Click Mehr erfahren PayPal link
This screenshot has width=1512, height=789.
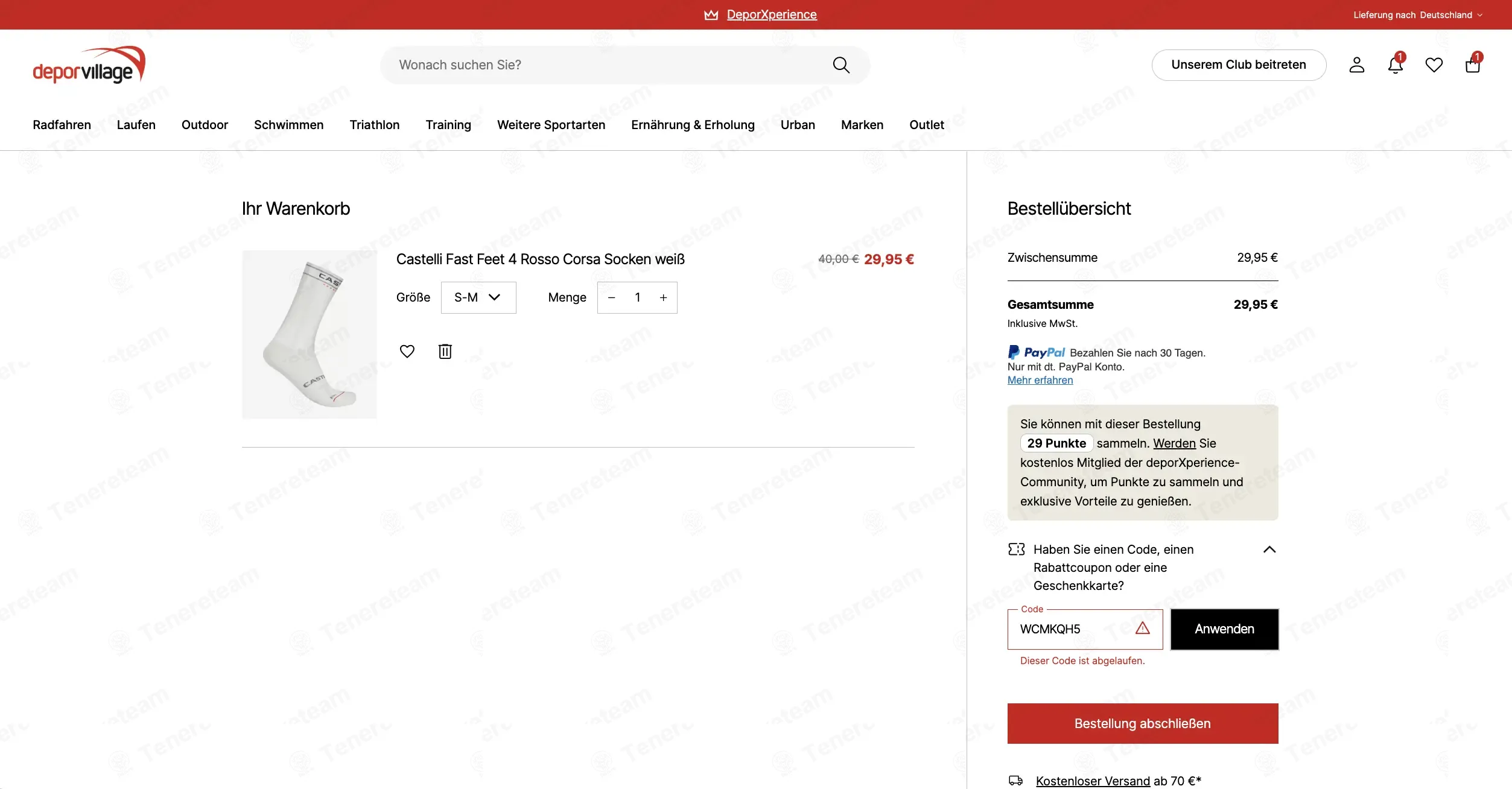pyautogui.click(x=1040, y=380)
